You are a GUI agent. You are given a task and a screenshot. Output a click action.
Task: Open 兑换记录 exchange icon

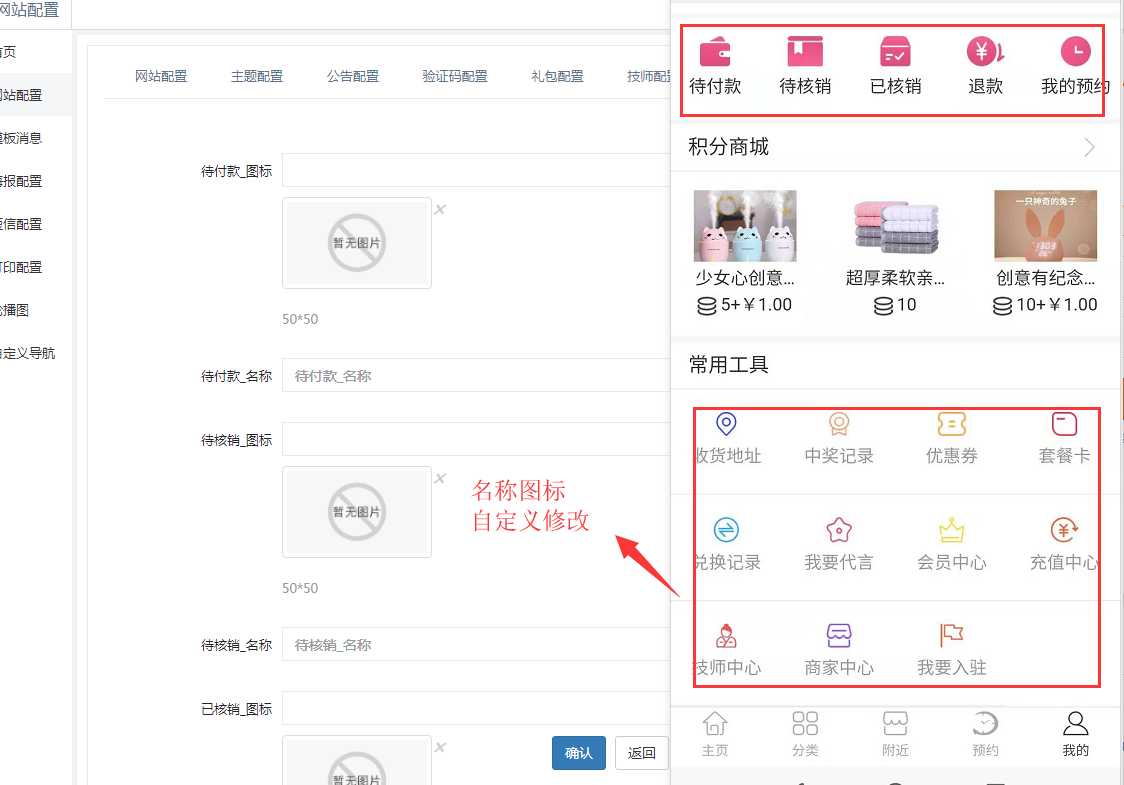[726, 530]
